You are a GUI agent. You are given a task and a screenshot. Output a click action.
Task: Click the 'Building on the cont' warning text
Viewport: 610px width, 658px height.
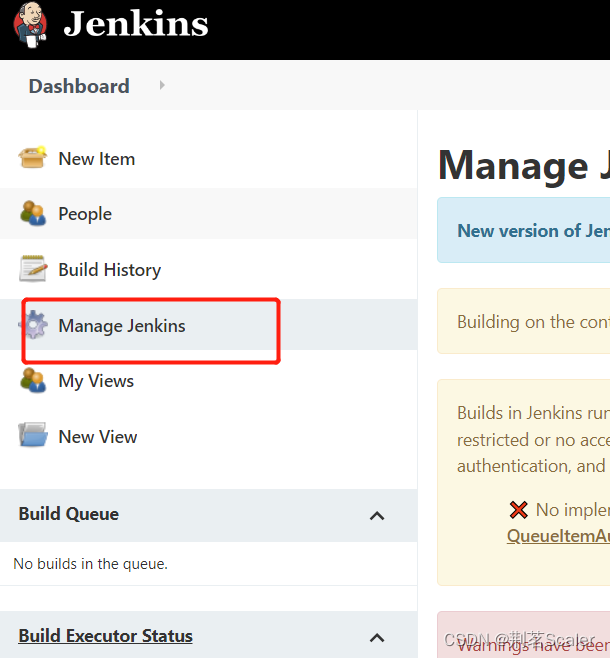pos(533,322)
